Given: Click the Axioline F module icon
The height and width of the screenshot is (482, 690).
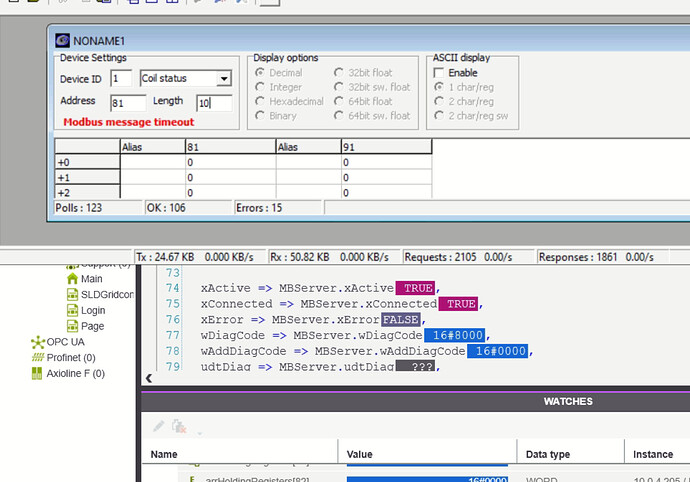Looking at the screenshot, I should (37, 373).
